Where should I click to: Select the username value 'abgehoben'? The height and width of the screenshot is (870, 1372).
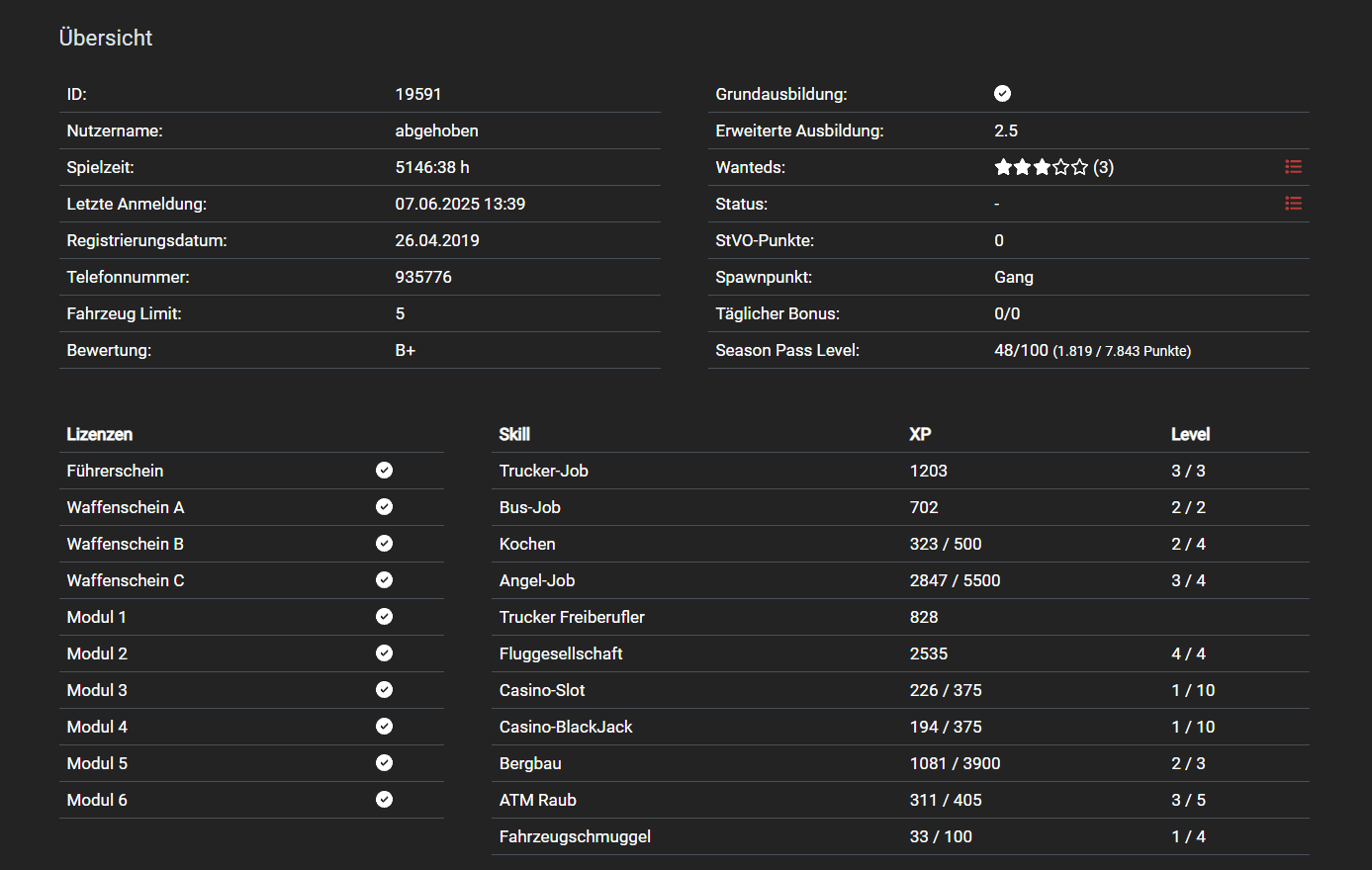point(436,130)
